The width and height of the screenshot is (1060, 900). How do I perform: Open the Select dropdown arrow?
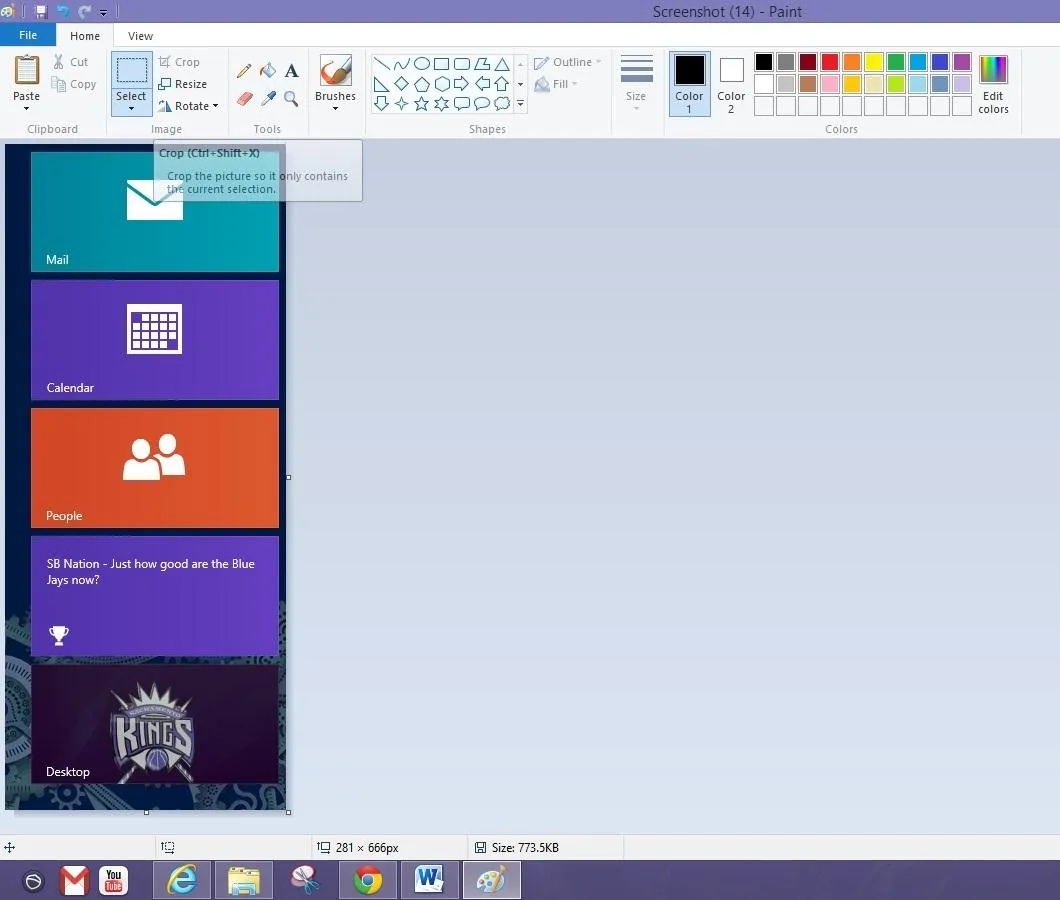(x=131, y=108)
